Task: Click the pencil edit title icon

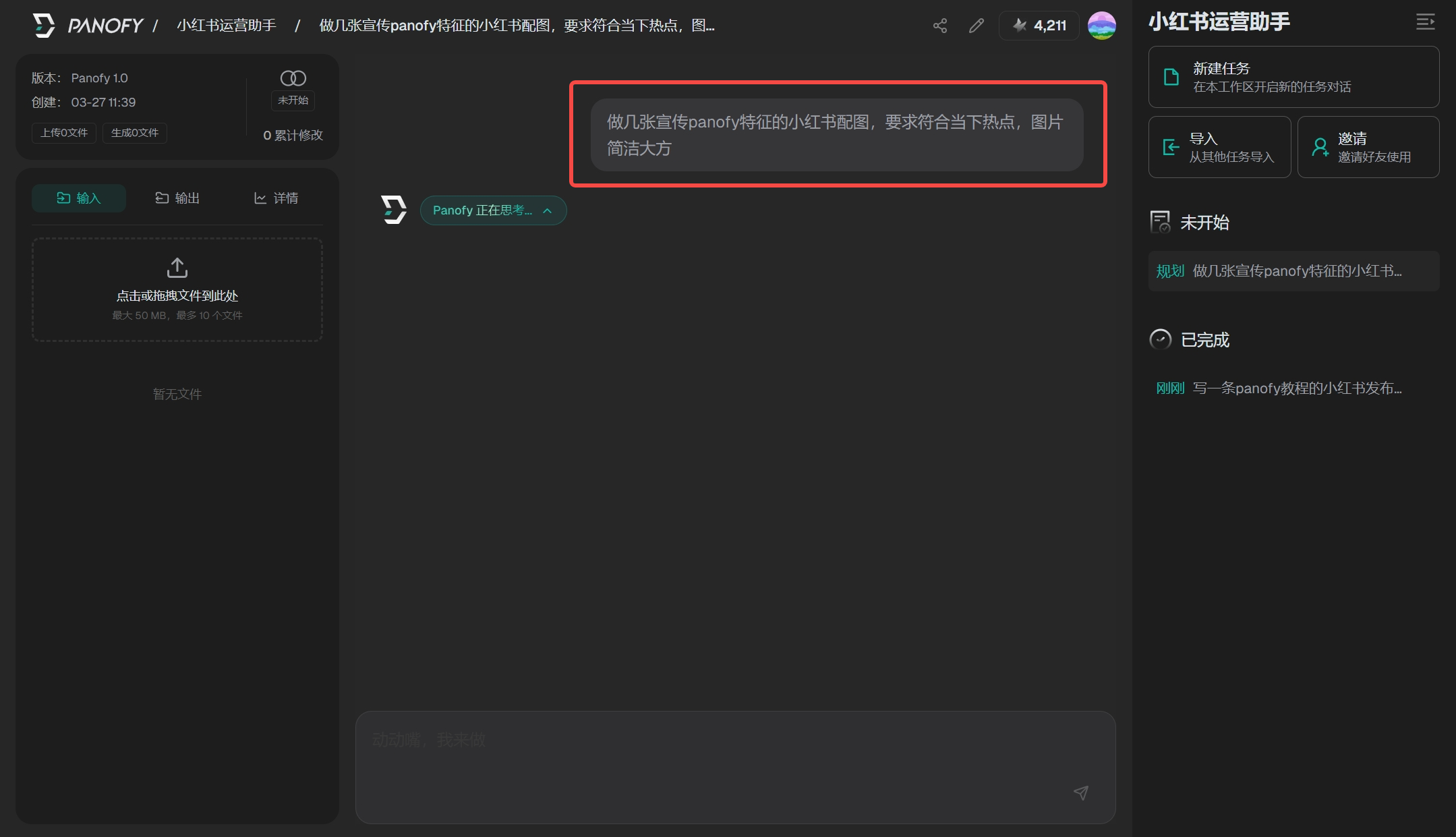Action: (976, 26)
